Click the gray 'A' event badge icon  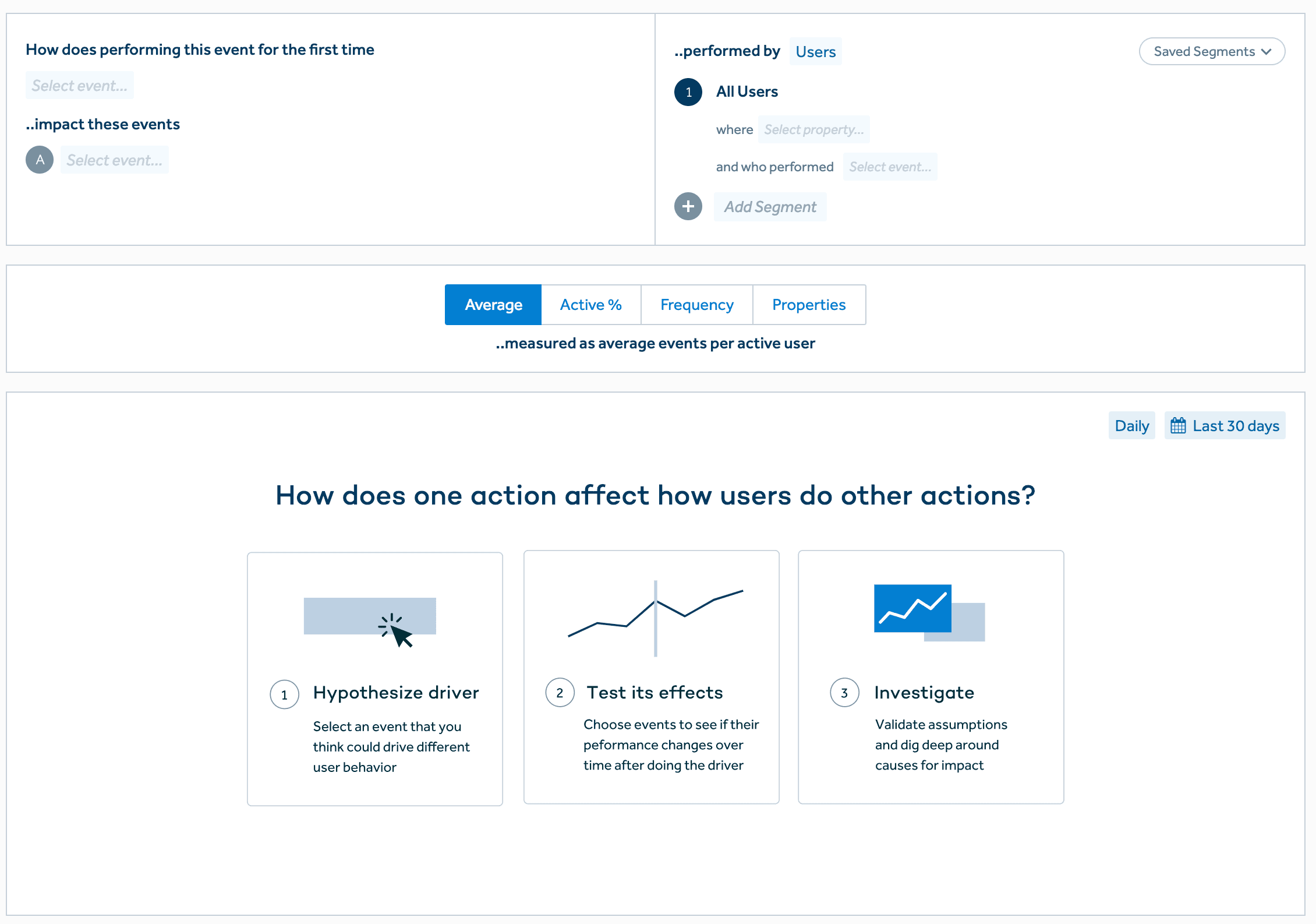[39, 159]
